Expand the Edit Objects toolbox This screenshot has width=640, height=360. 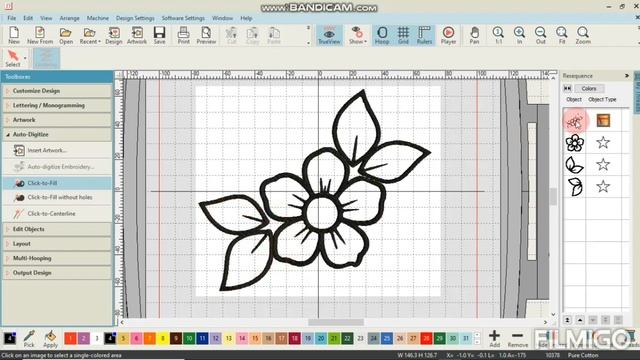click(57, 229)
